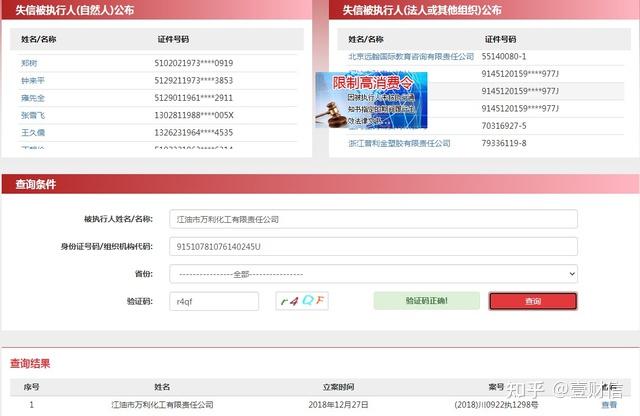Refresh the captcha image r4QF
This screenshot has width=640, height=416.
tap(302, 301)
